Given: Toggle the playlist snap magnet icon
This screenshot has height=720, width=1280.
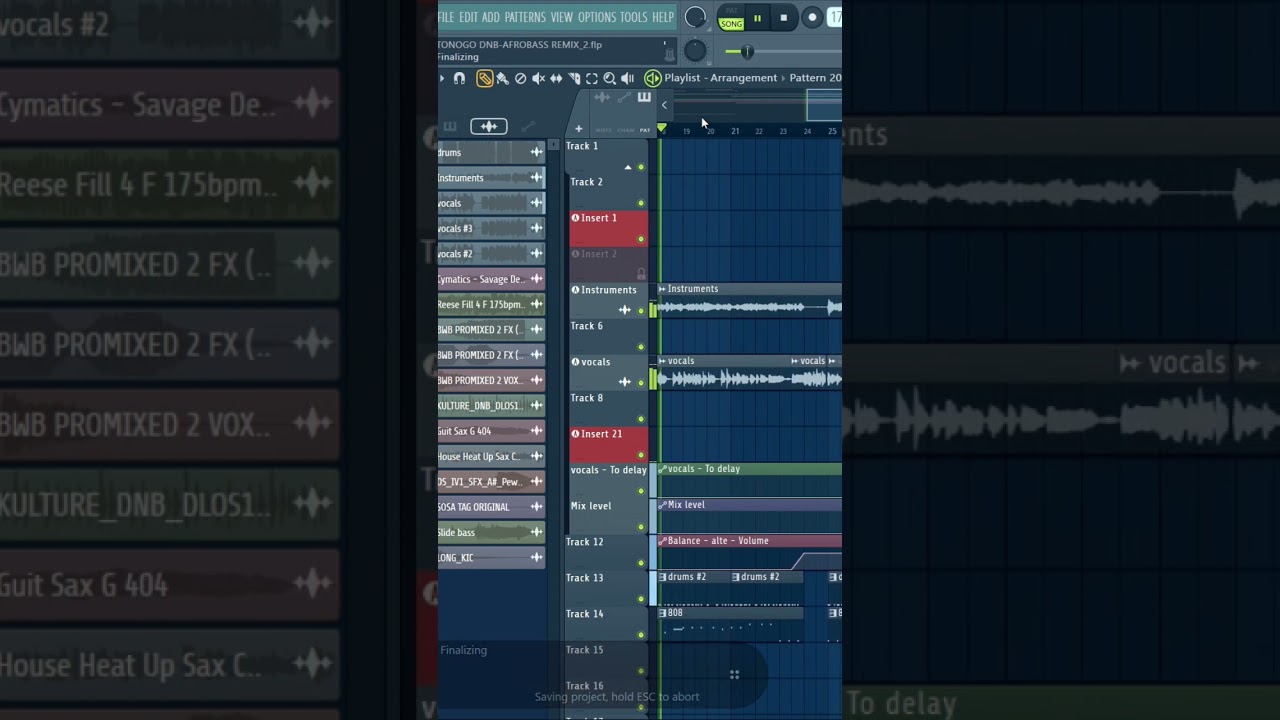Looking at the screenshot, I should pyautogui.click(x=459, y=78).
